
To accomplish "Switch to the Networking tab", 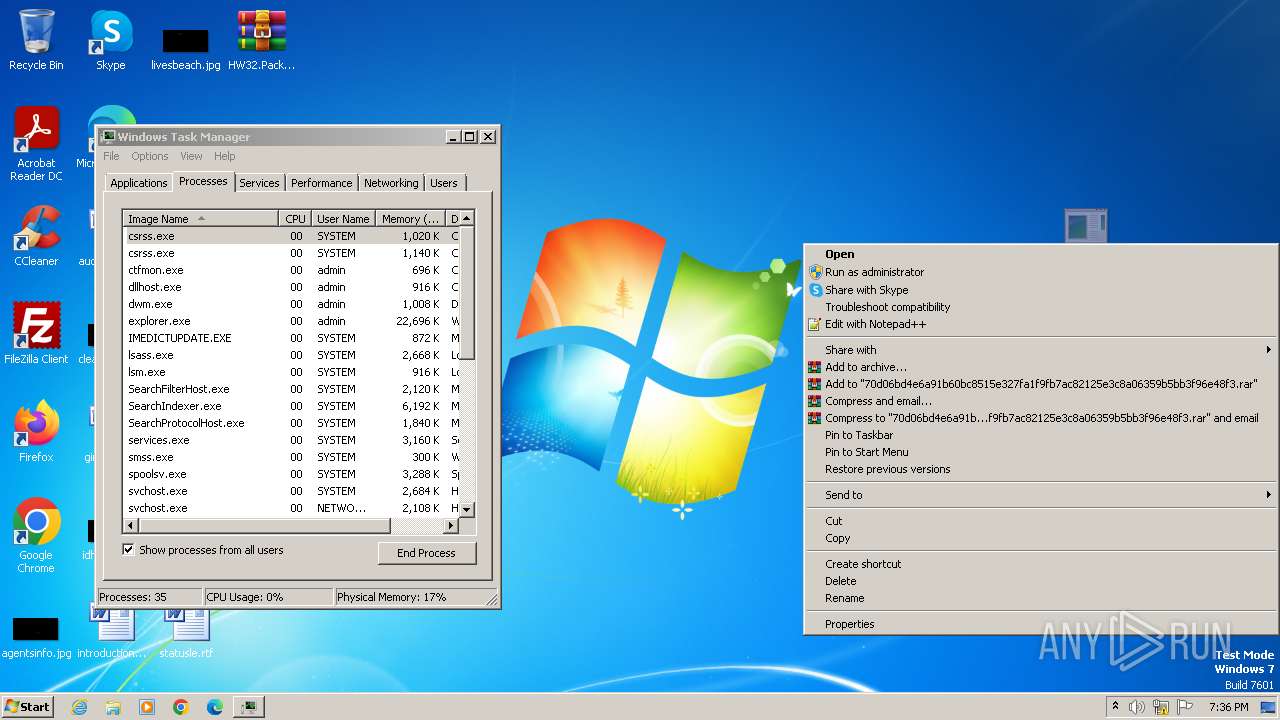I will point(391,183).
